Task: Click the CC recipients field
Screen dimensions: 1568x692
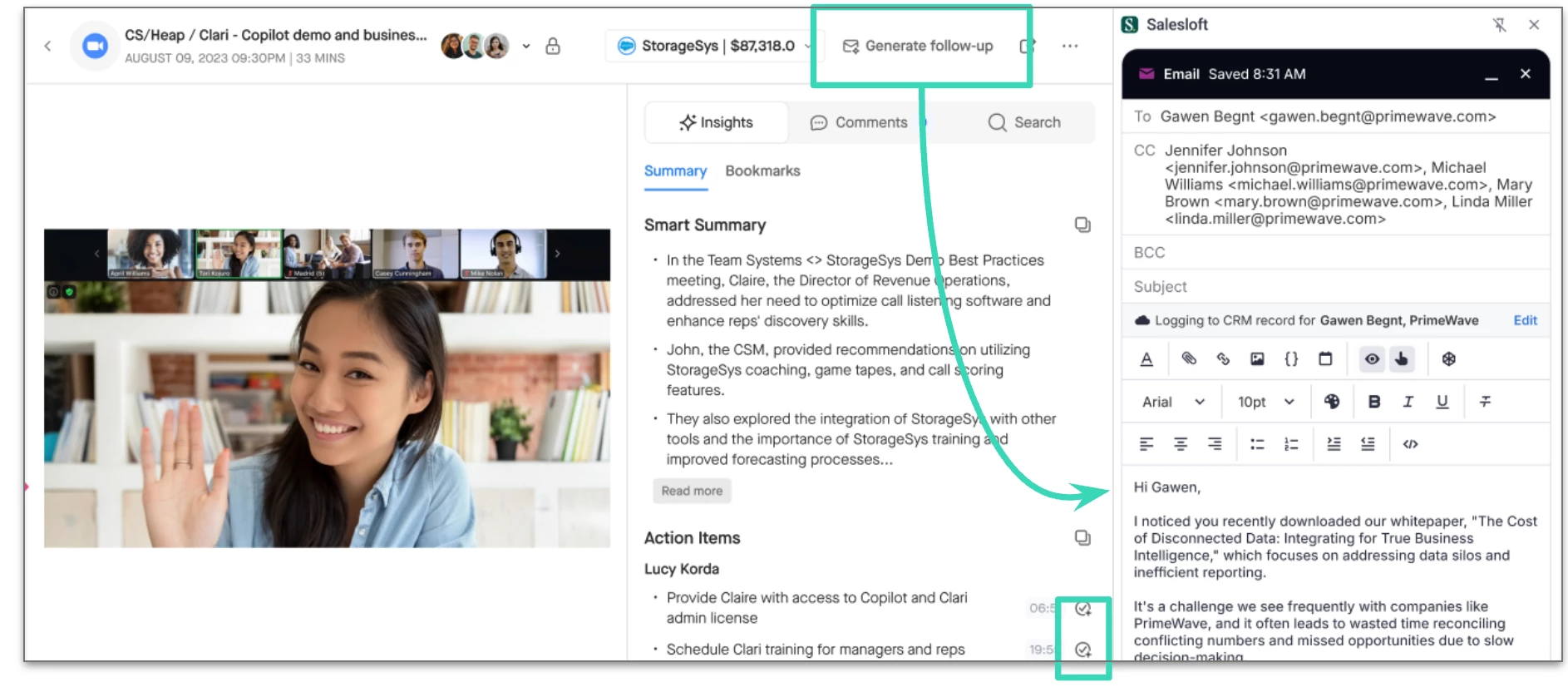Action: [x=1335, y=185]
